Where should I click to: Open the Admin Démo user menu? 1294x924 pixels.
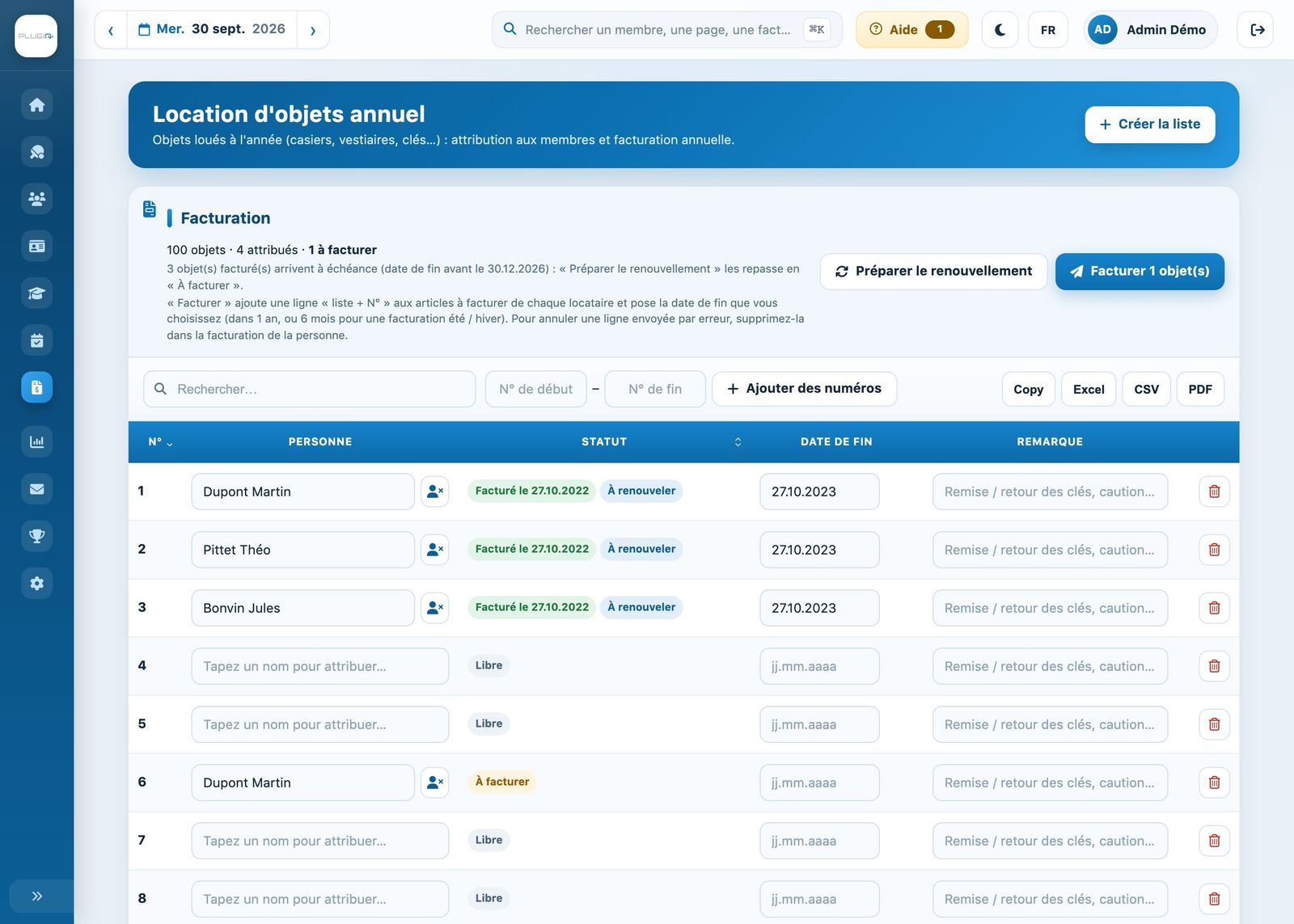coord(1150,30)
